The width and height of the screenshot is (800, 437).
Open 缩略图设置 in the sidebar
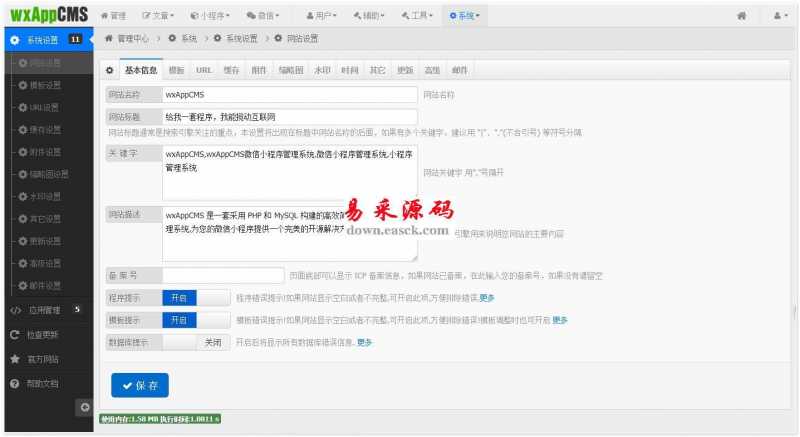(49, 174)
